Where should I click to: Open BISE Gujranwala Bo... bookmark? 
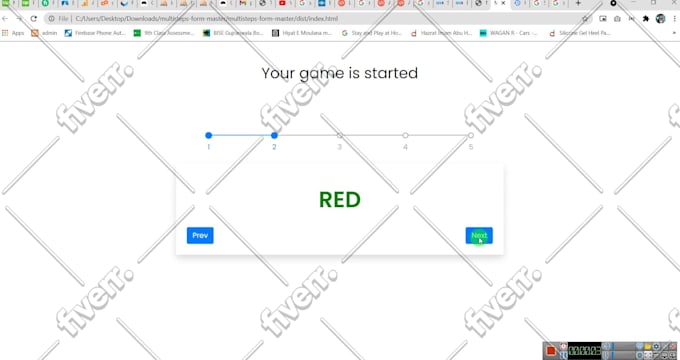pos(233,33)
